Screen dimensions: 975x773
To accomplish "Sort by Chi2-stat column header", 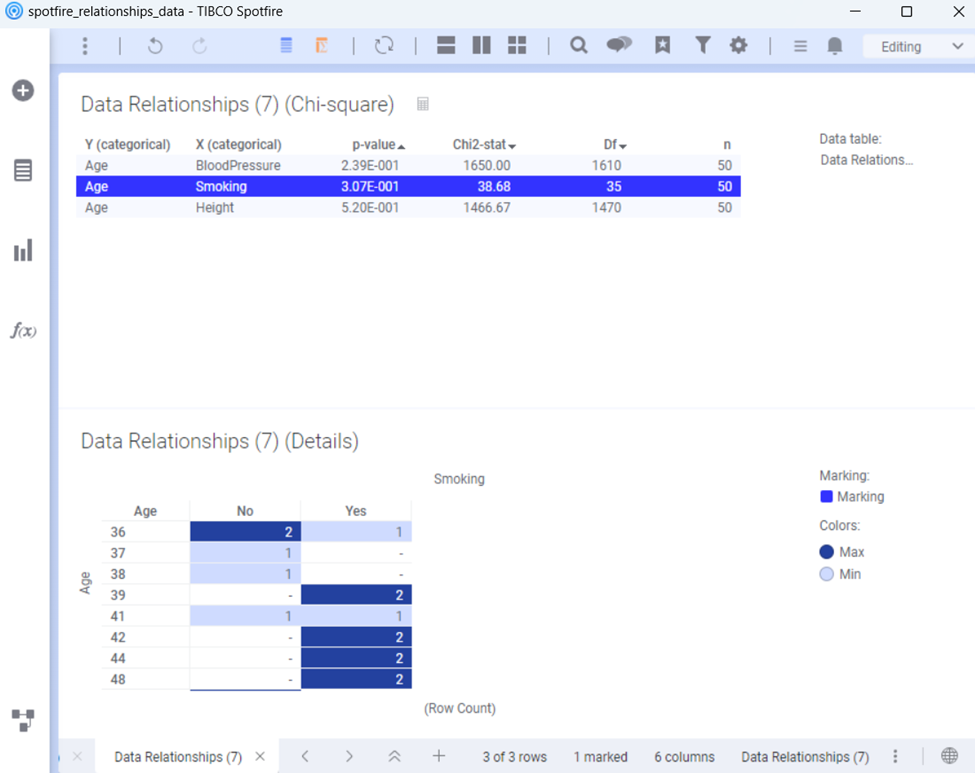I will [x=484, y=144].
